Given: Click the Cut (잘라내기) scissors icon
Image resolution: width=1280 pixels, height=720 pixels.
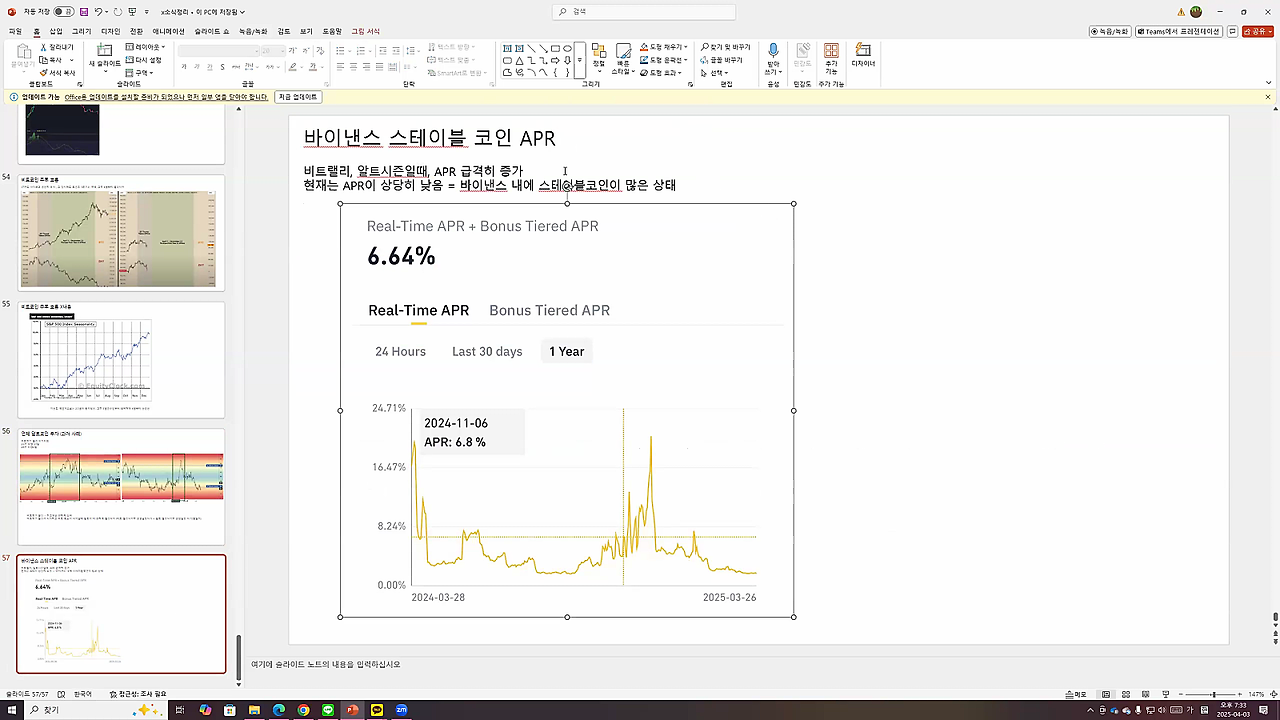Looking at the screenshot, I should click(43, 47).
